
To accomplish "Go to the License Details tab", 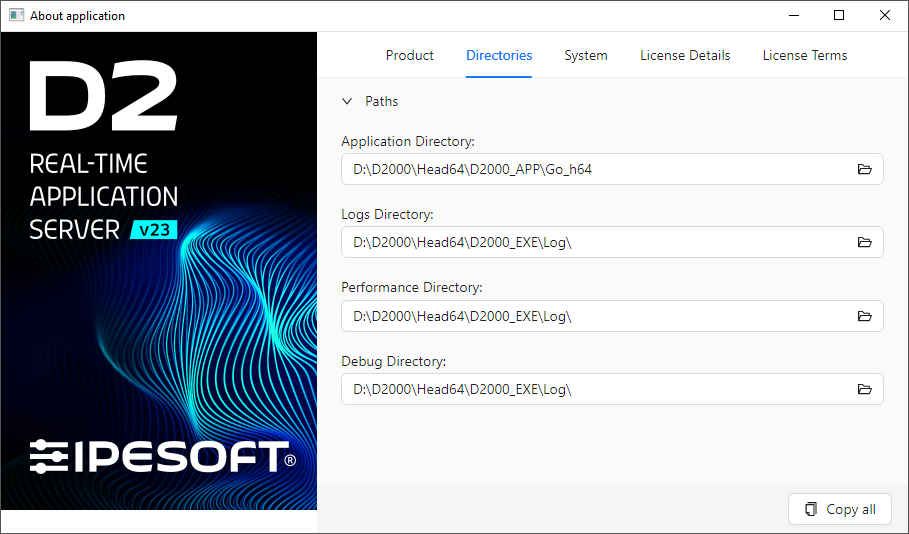I will click(x=685, y=56).
